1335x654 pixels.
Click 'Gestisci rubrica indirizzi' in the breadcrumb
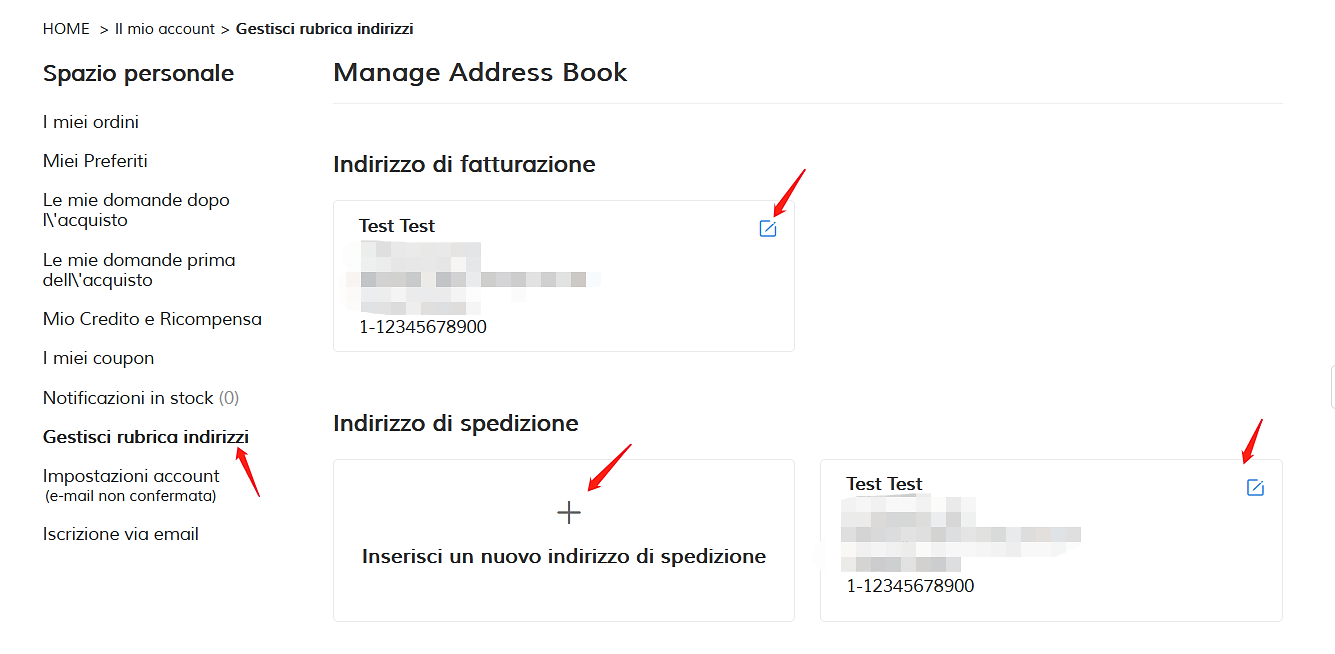click(325, 29)
